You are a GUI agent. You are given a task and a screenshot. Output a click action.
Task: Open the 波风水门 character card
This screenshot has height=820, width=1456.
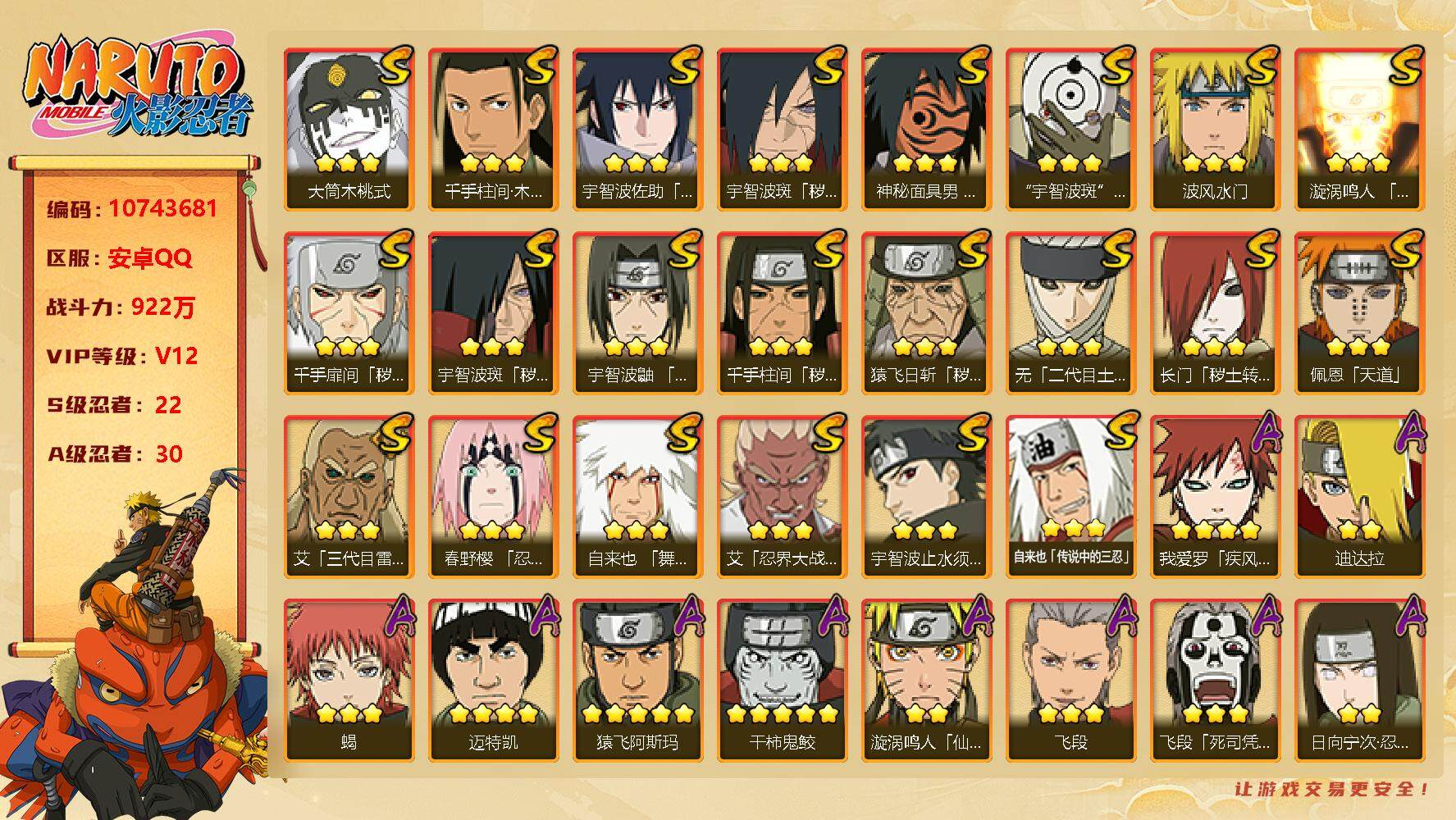(1215, 130)
